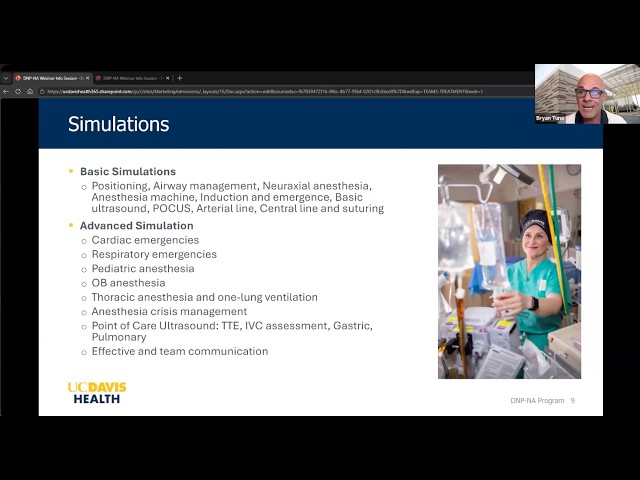Reload the page with the refresh icon
This screenshot has width=640, height=480.
coord(18,91)
